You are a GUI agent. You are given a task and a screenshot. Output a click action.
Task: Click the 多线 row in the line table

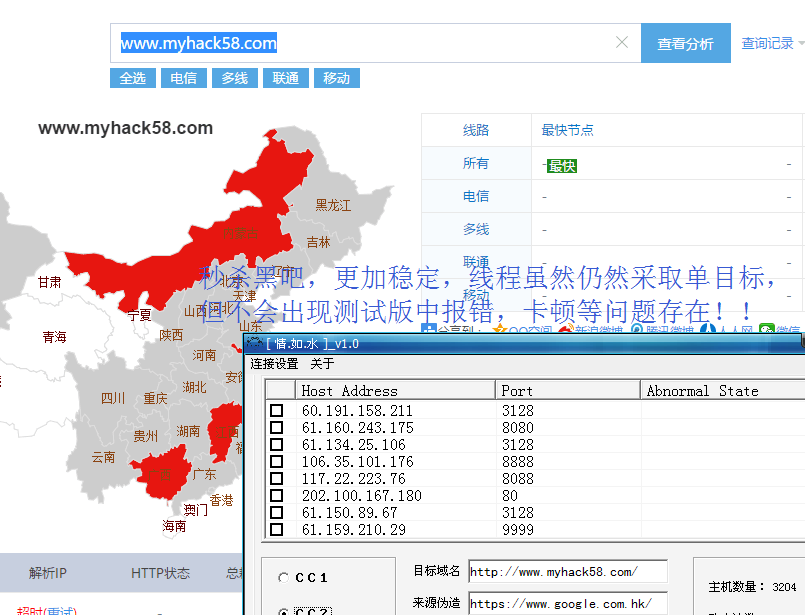(x=613, y=229)
